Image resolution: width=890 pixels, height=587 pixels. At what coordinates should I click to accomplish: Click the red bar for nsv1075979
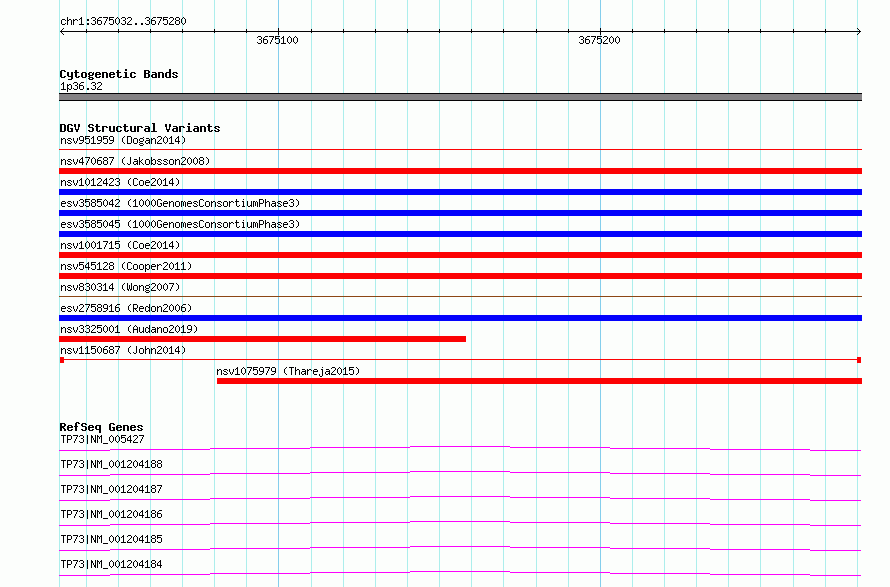coord(539,381)
